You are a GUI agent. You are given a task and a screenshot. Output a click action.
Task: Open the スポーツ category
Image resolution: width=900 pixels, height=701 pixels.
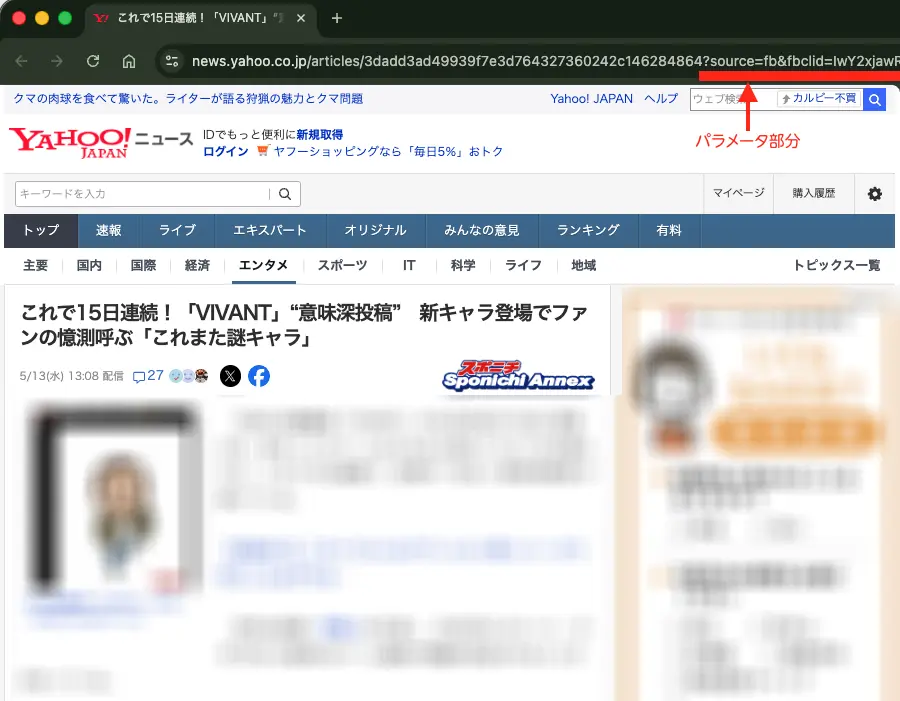(x=343, y=265)
